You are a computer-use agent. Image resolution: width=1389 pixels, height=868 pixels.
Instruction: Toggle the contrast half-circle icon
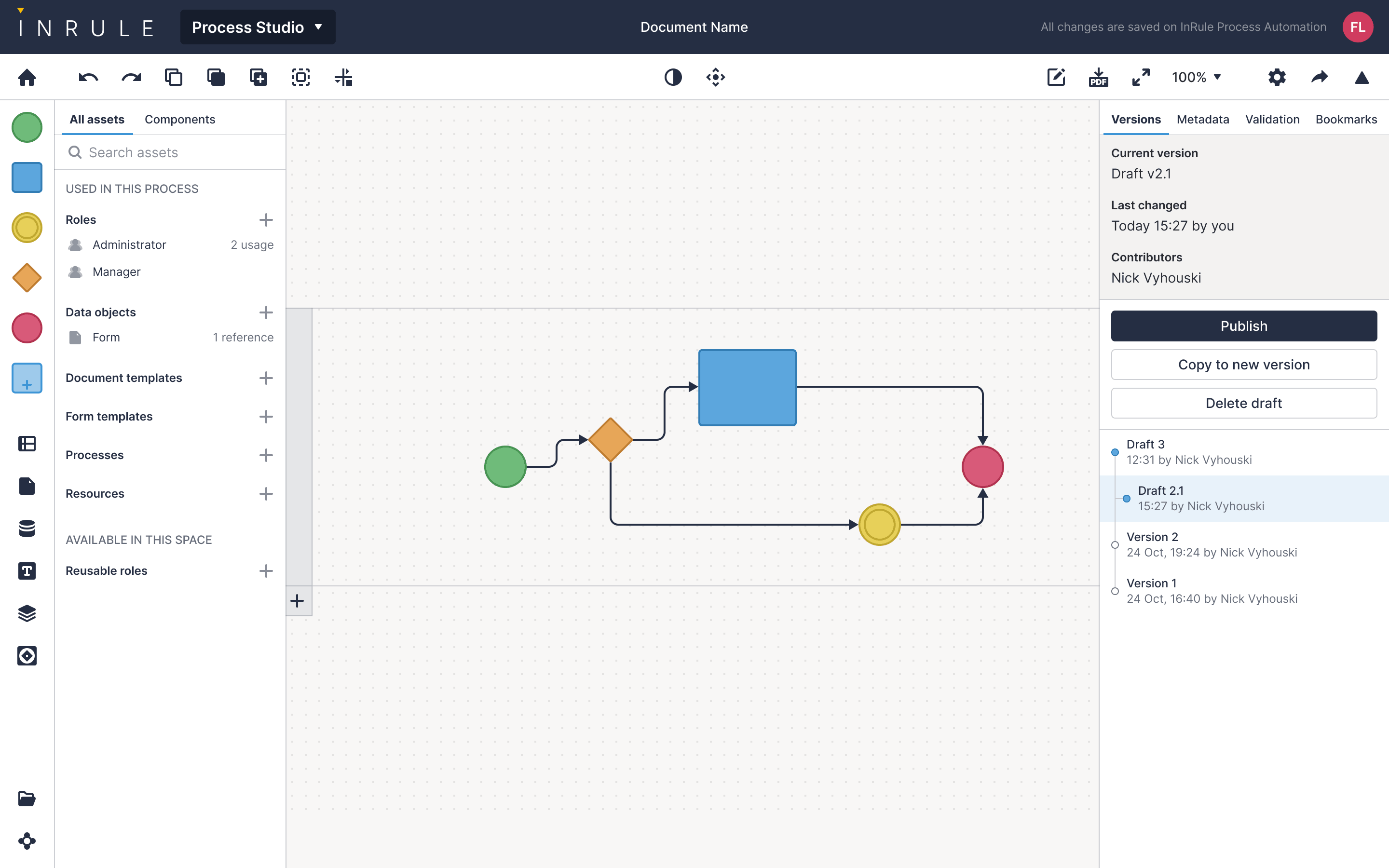(x=673, y=77)
